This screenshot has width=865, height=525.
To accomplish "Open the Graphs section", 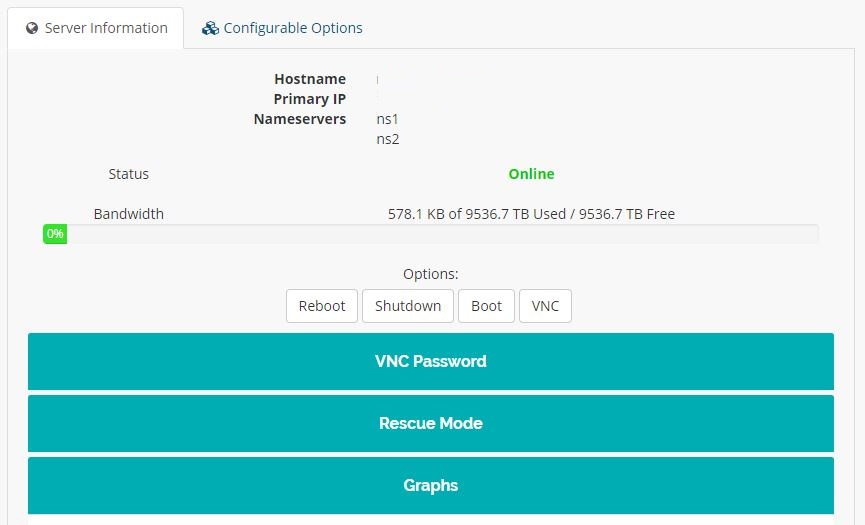I will point(430,485).
